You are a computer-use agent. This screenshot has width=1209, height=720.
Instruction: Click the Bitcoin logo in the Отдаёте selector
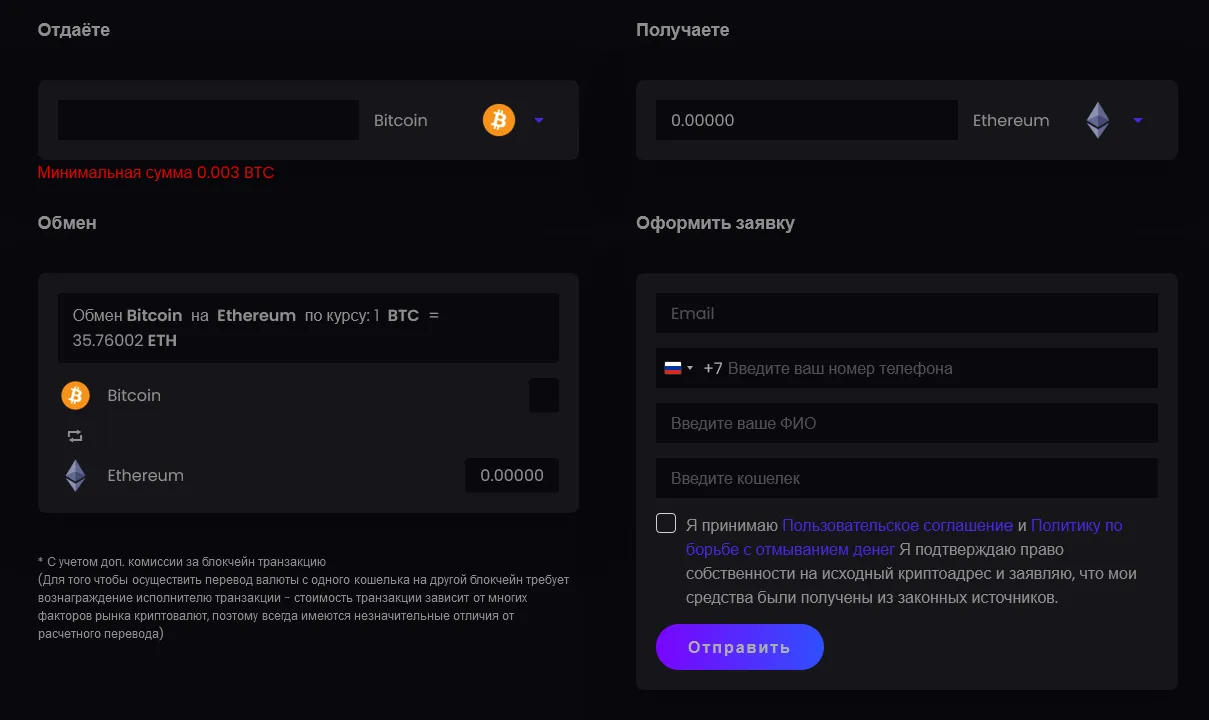click(x=499, y=120)
